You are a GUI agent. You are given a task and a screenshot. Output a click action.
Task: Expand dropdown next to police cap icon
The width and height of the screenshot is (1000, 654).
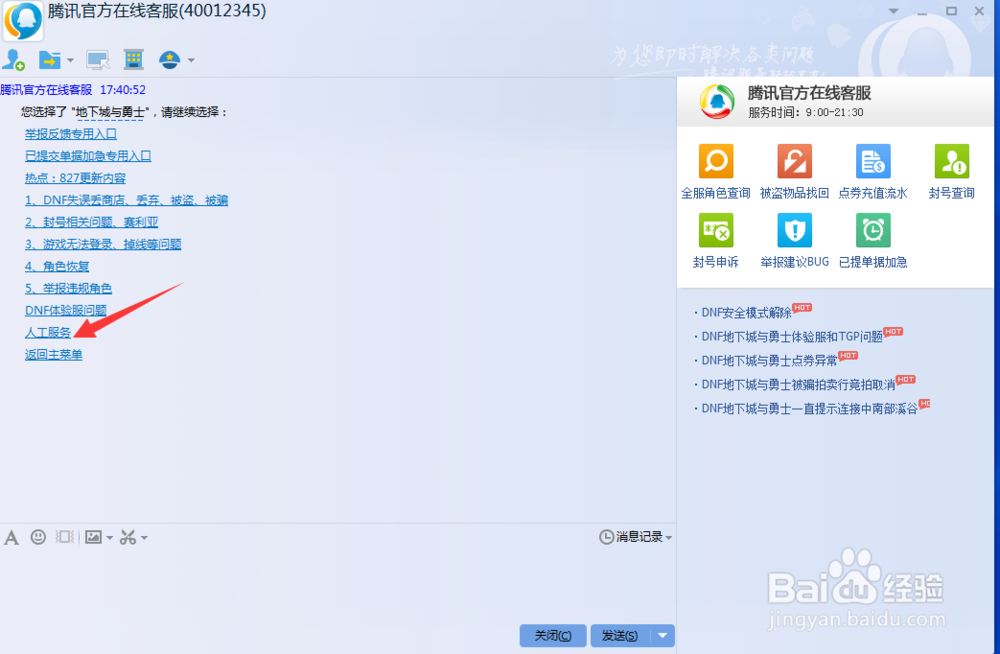click(191, 61)
